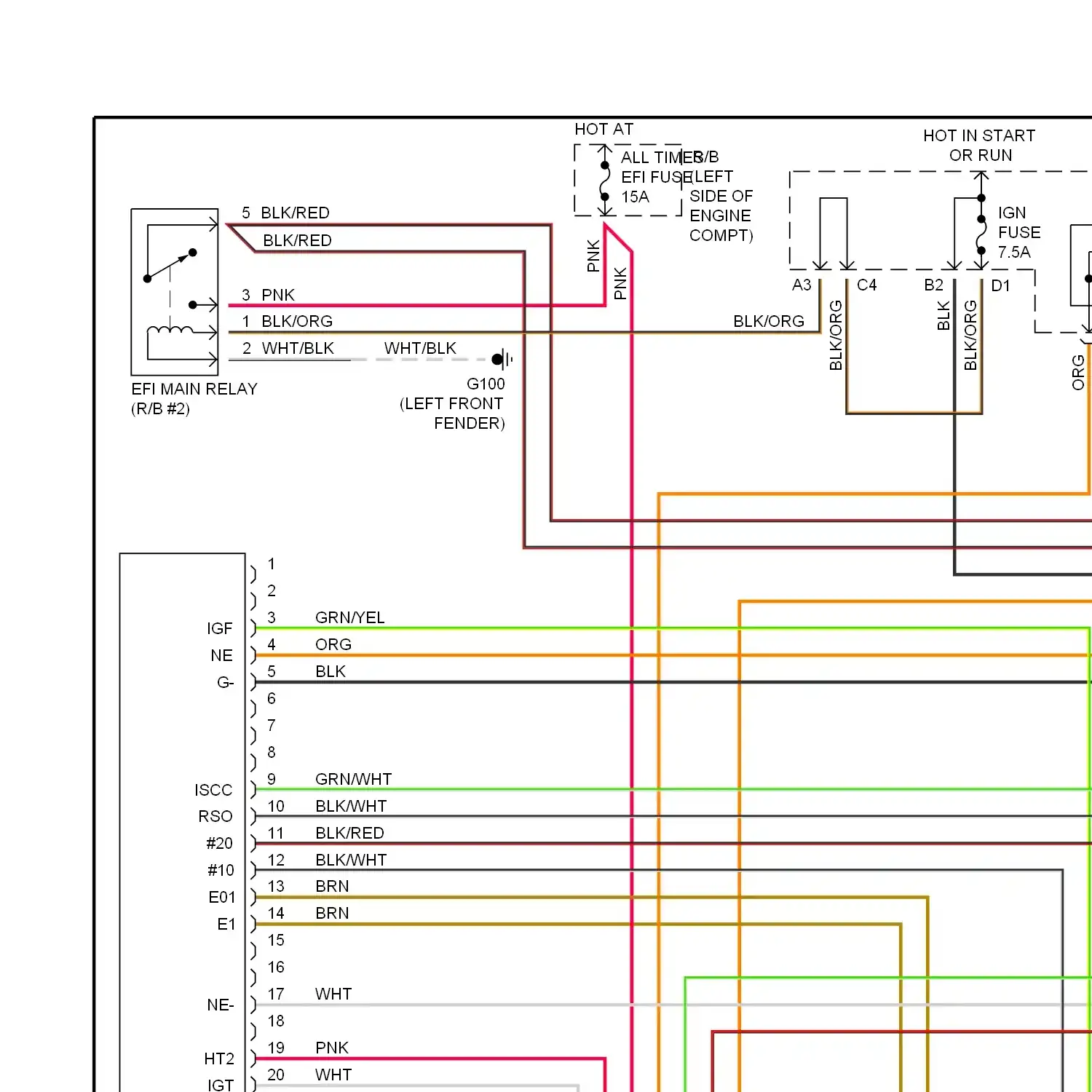Screen dimensions: 1092x1092
Task: Click the GRN/WHT wire label at pin 9
Action: [353, 779]
